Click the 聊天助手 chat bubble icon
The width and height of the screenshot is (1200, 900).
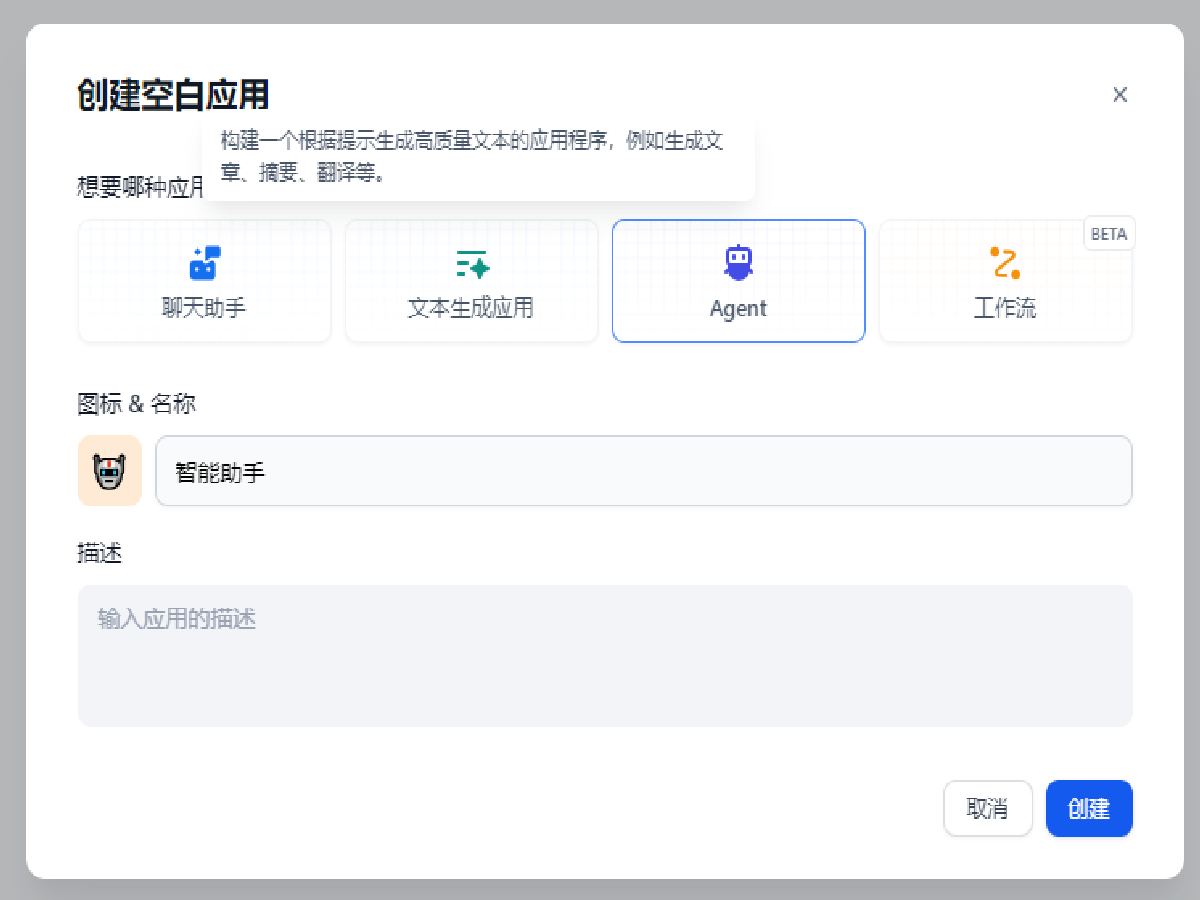[x=205, y=263]
